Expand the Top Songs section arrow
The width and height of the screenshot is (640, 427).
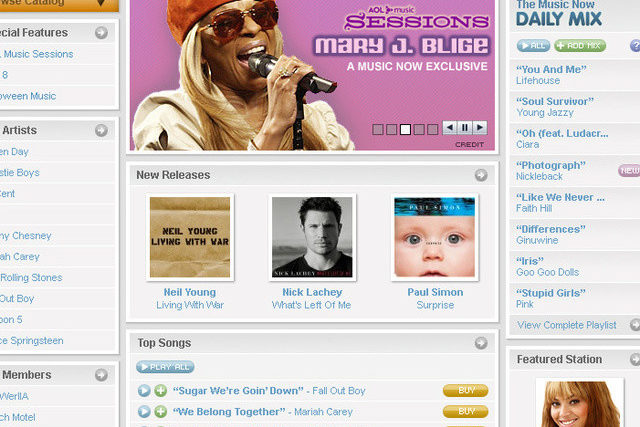(x=481, y=343)
